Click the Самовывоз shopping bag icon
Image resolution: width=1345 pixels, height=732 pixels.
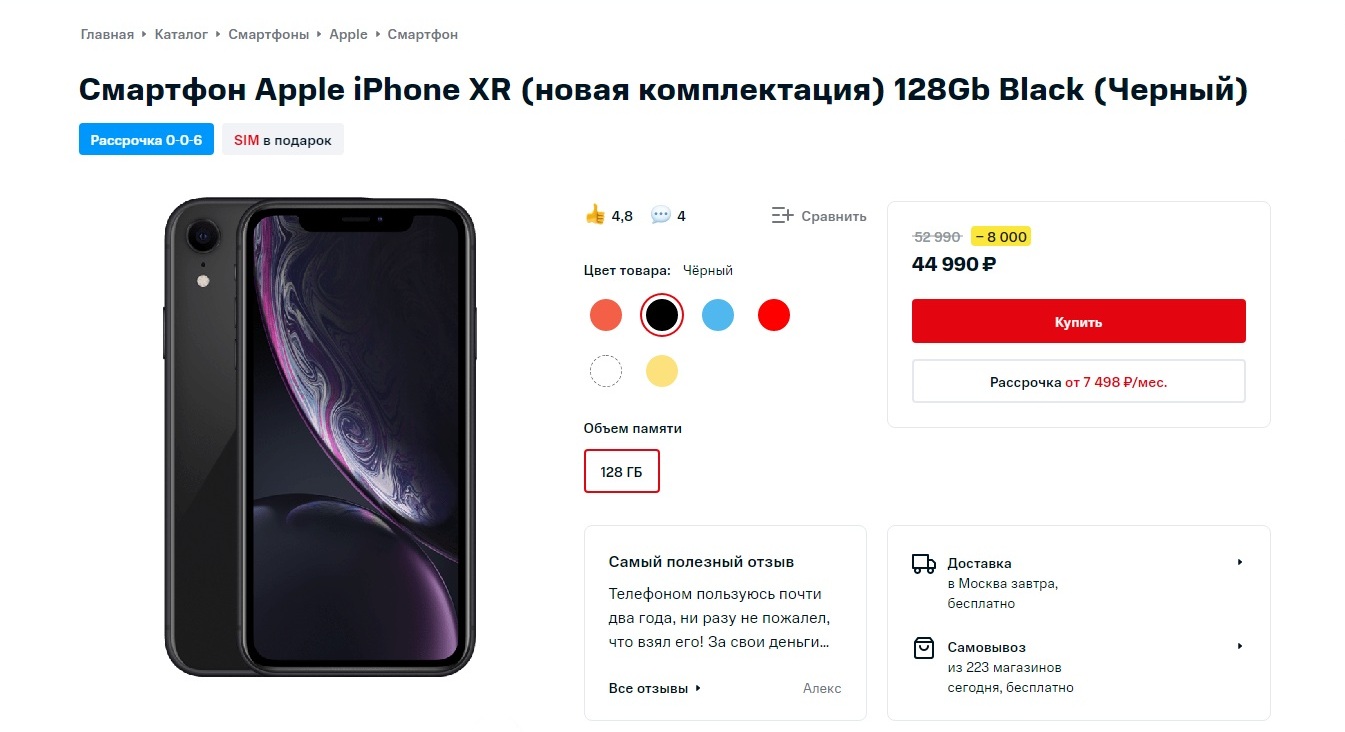point(924,648)
